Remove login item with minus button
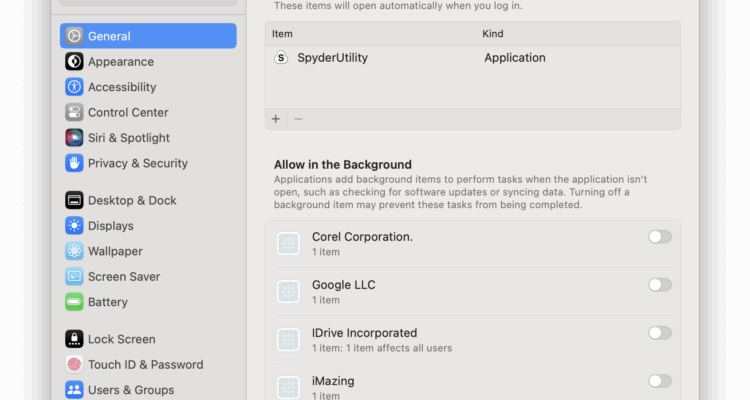 298,119
